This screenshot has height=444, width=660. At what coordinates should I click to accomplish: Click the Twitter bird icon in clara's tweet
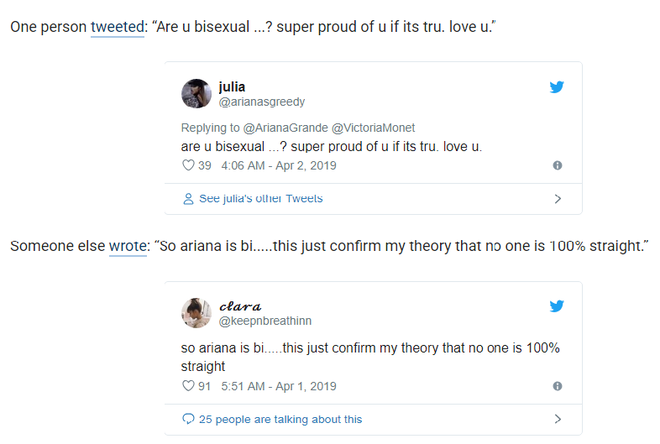(556, 306)
